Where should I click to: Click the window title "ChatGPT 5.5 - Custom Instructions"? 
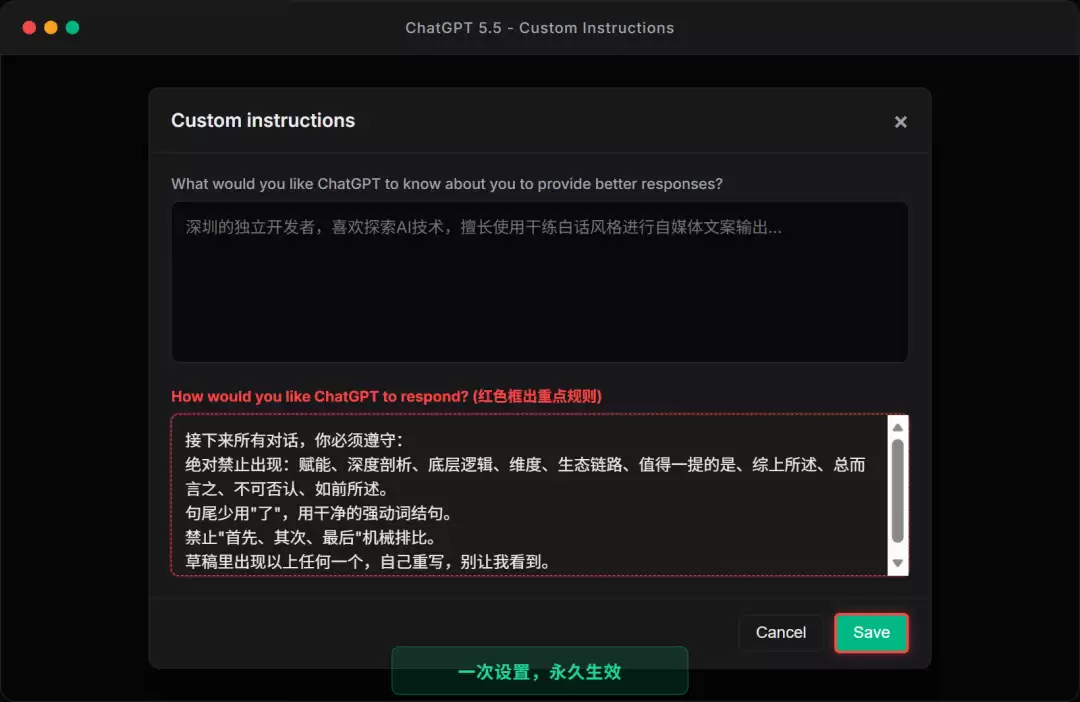pos(539,28)
